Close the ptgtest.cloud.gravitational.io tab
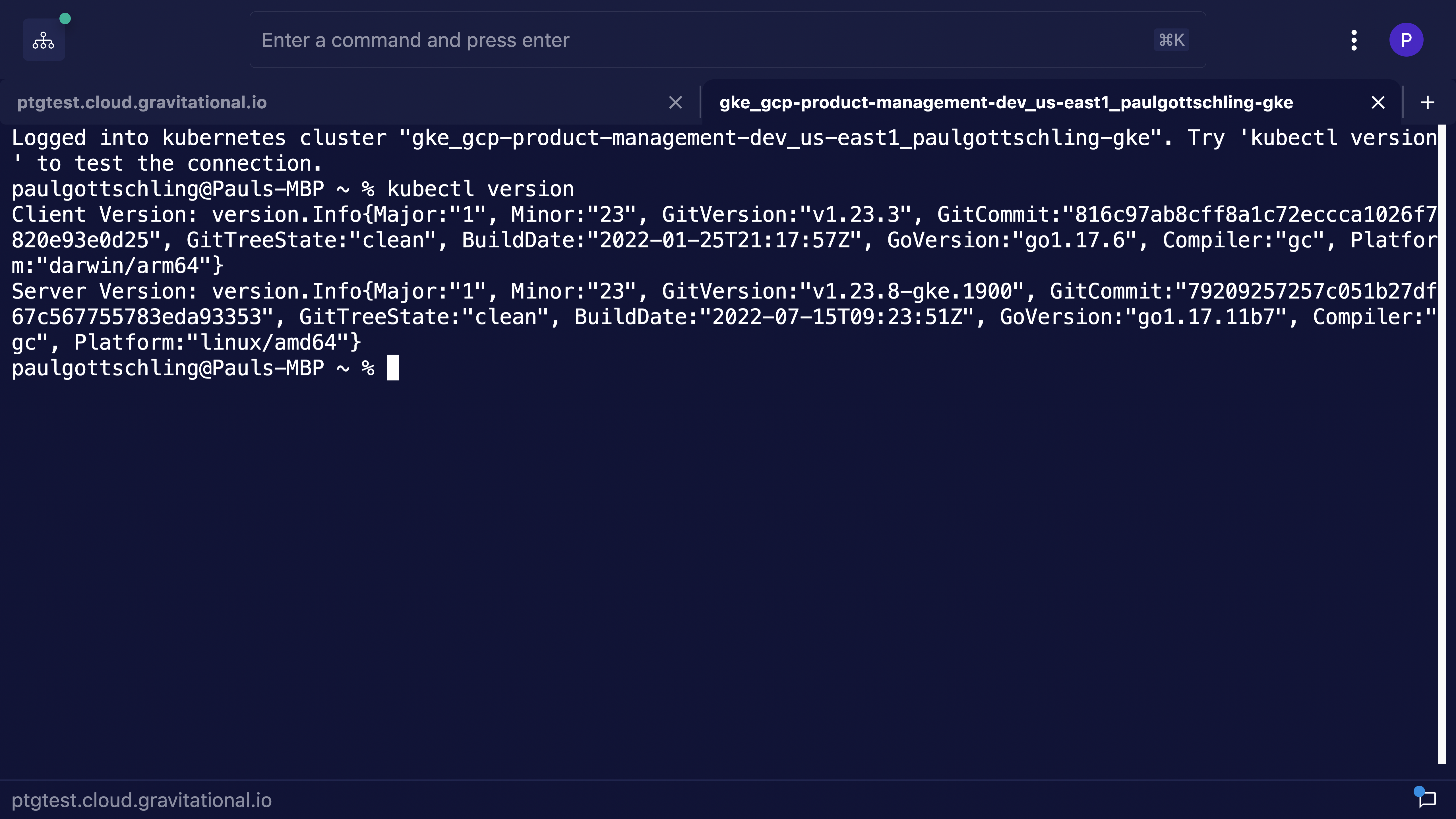 click(x=675, y=102)
